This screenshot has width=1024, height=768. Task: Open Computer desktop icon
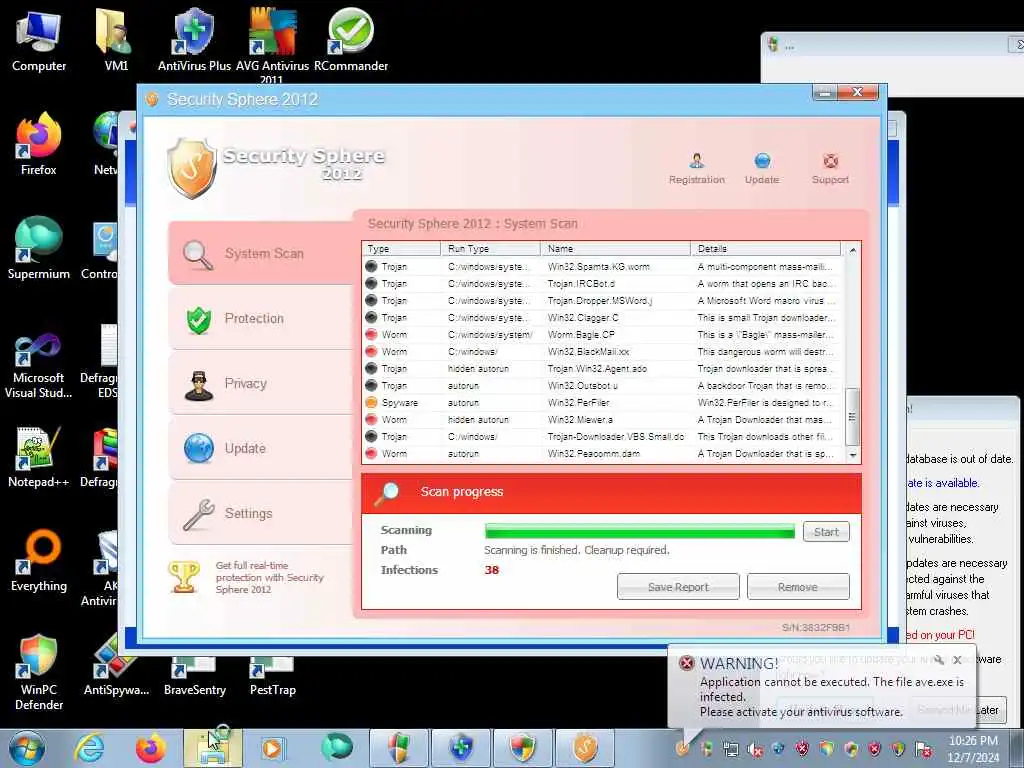click(x=39, y=40)
